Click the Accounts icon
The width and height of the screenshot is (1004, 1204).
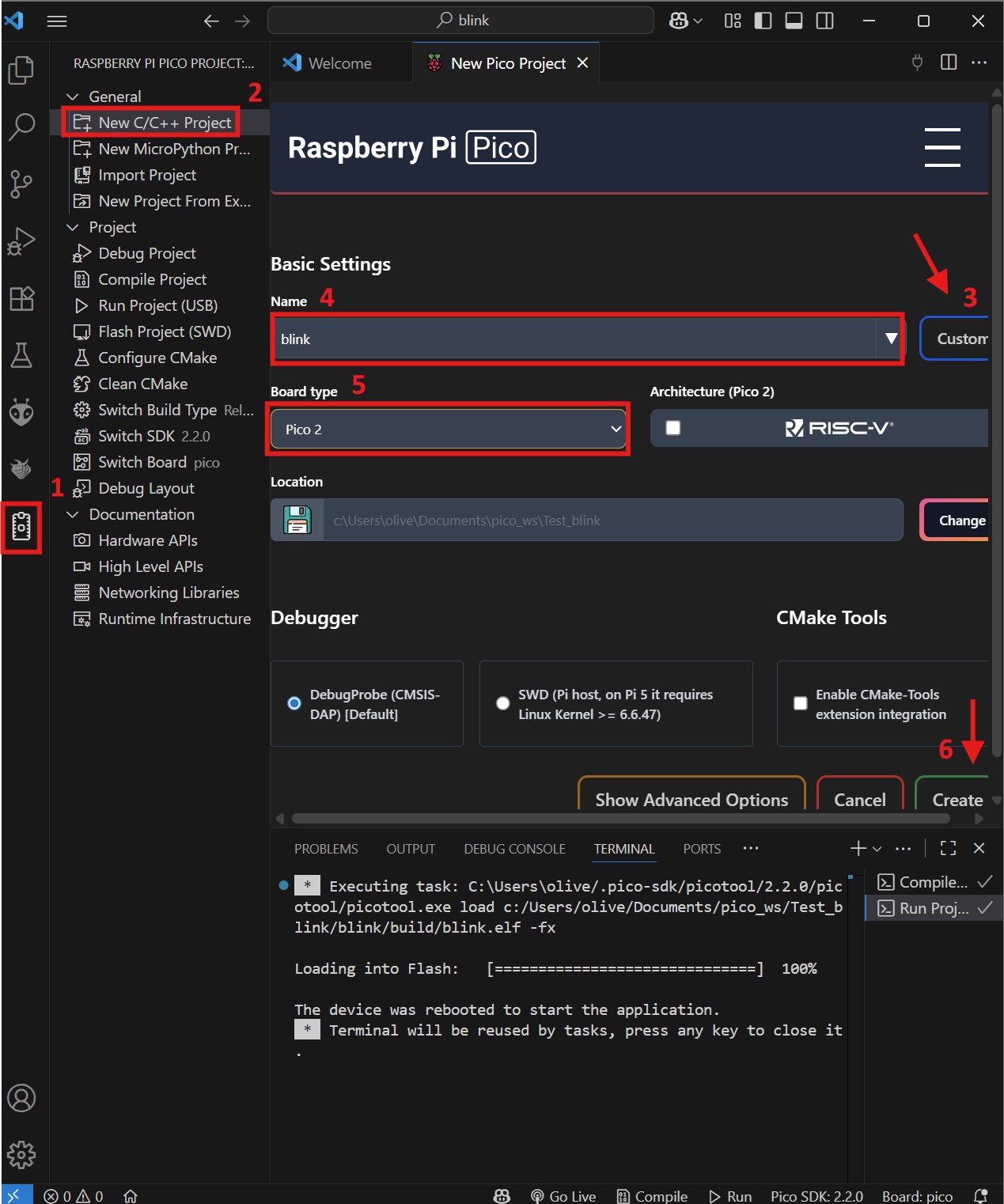[21, 1098]
